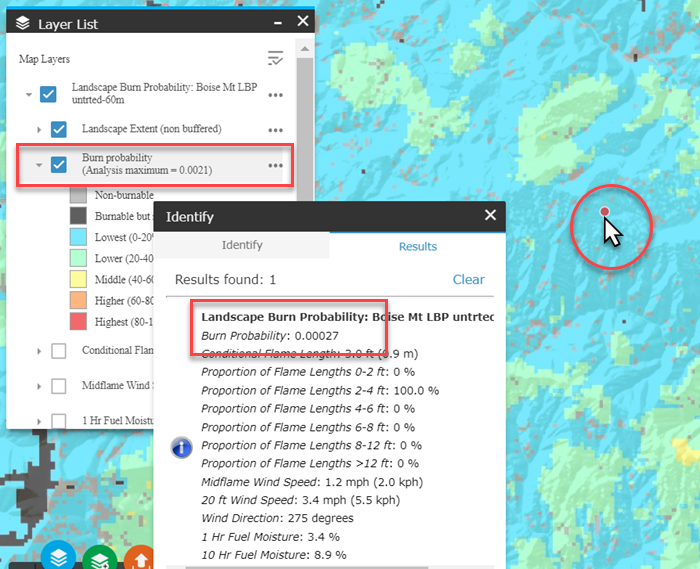Expand the Midflame Wind layer
Viewport: 700px width, 569px height.
39,386
